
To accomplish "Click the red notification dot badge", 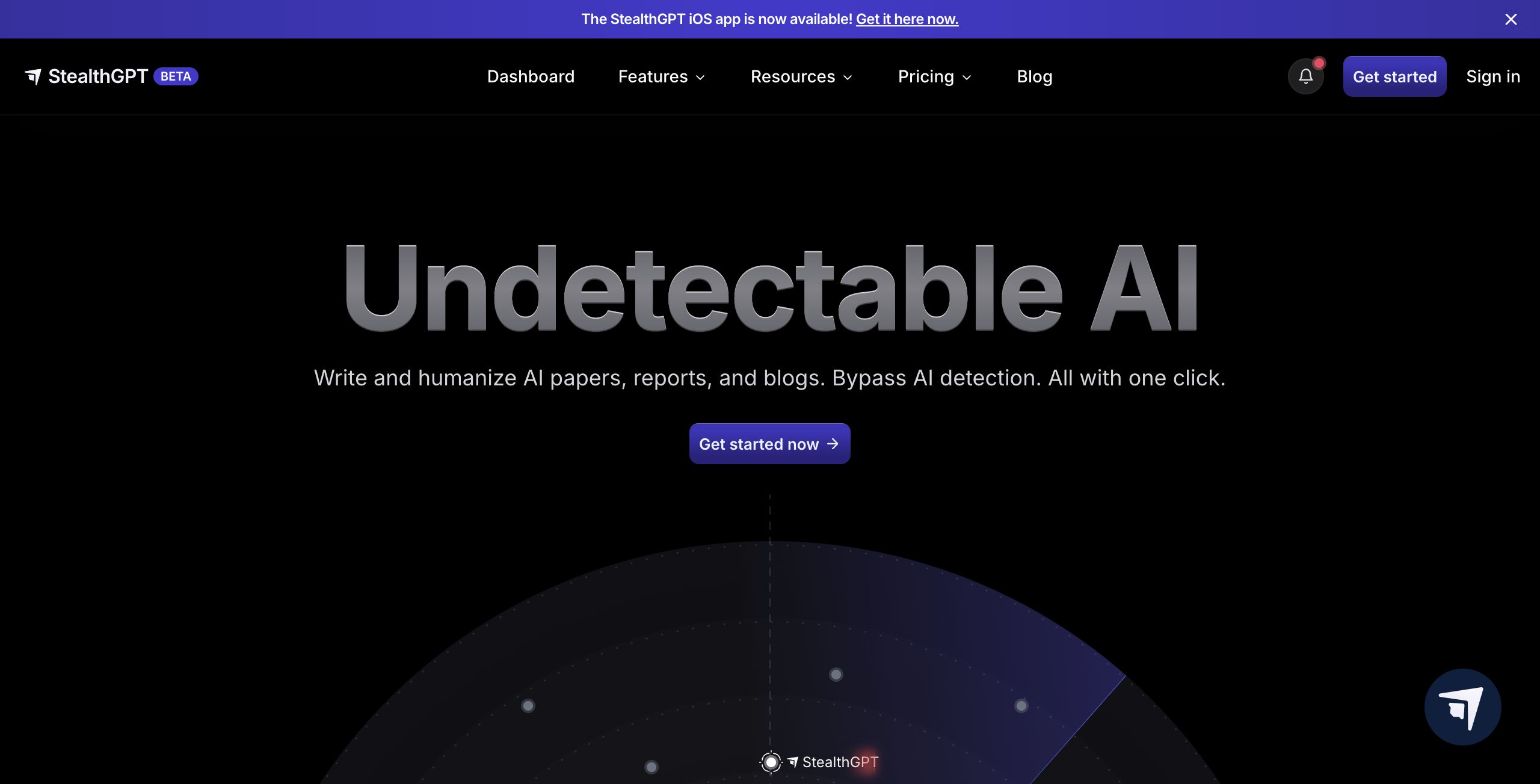I will click(x=1319, y=63).
